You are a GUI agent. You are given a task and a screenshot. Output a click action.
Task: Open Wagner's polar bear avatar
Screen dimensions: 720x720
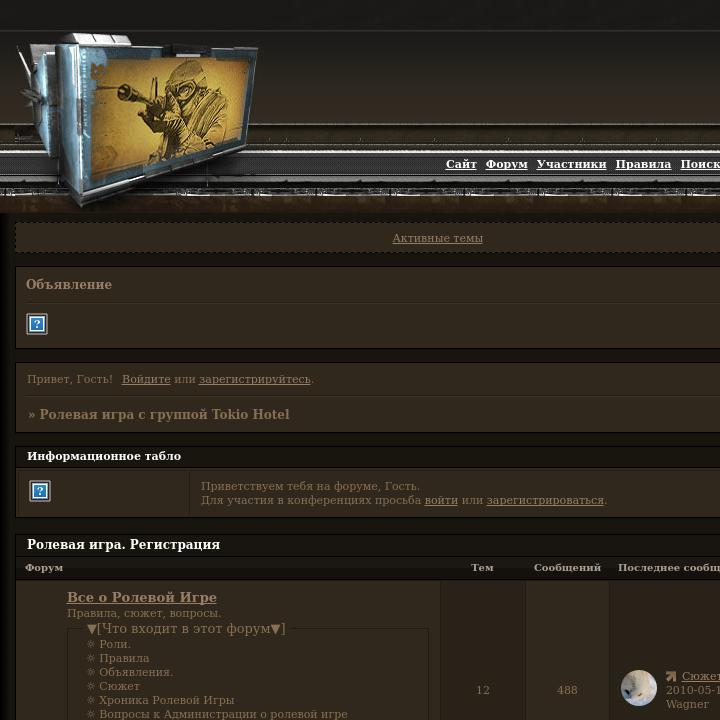[x=638, y=688]
